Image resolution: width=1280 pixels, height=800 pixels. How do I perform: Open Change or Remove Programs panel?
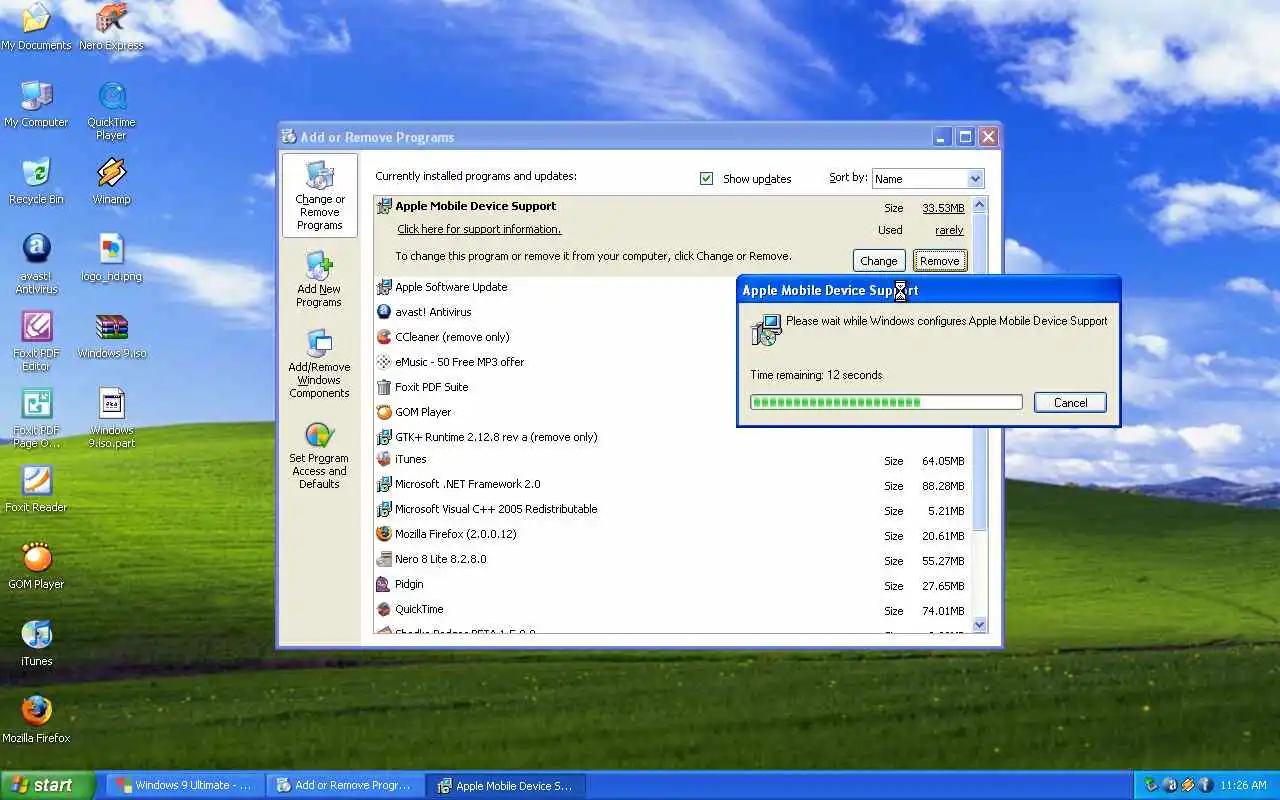[319, 195]
